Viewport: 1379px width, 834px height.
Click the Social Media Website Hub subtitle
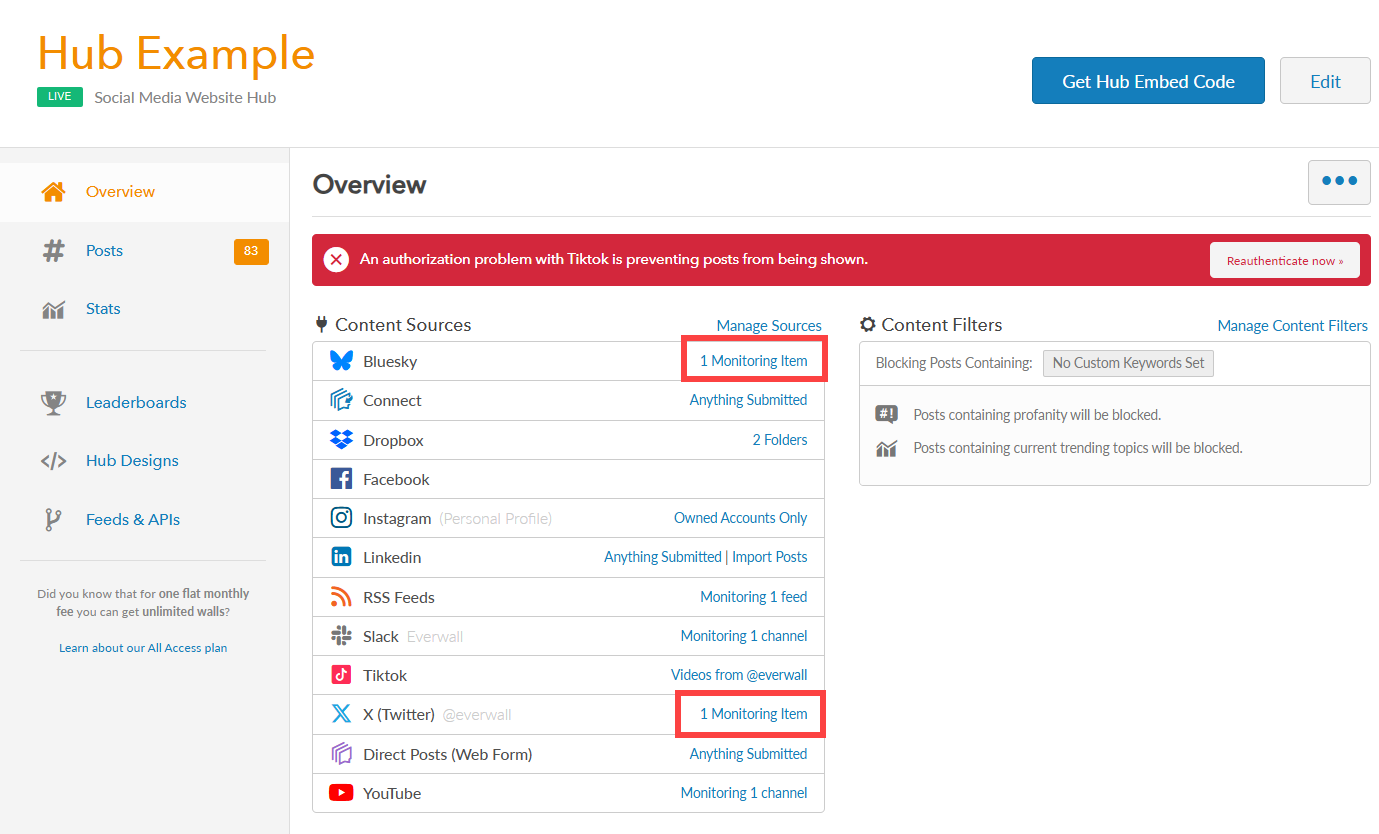(x=185, y=98)
